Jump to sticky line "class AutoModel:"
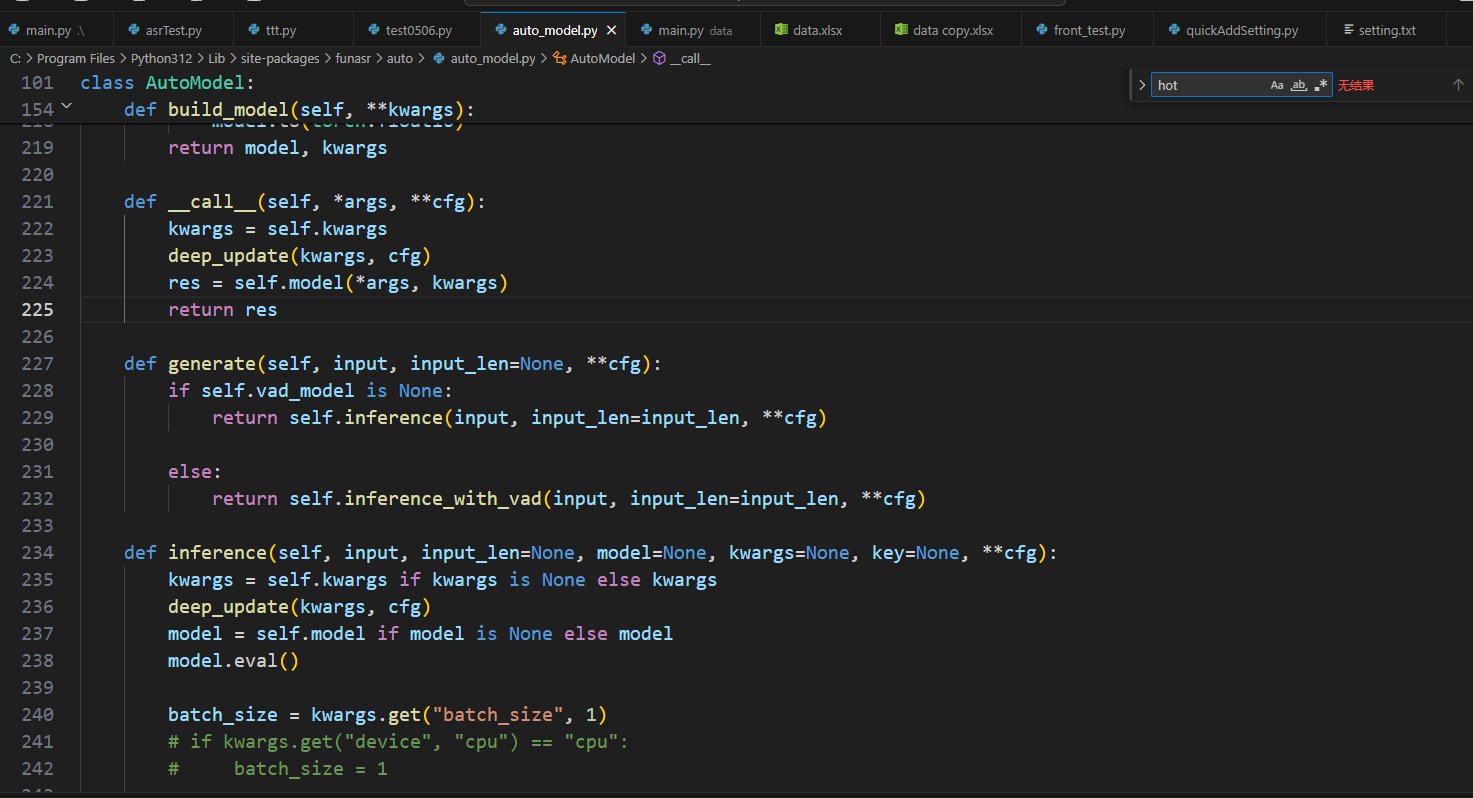1473x798 pixels. pos(168,82)
